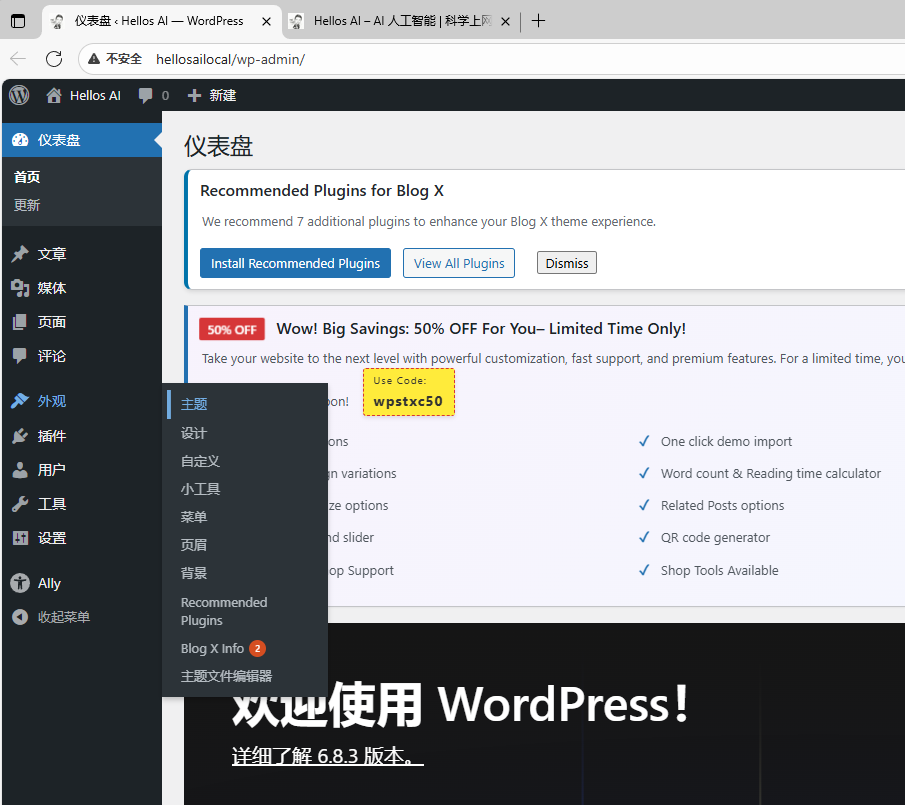Select the 工具 wrench icon
The height and width of the screenshot is (805, 905).
click(x=20, y=504)
